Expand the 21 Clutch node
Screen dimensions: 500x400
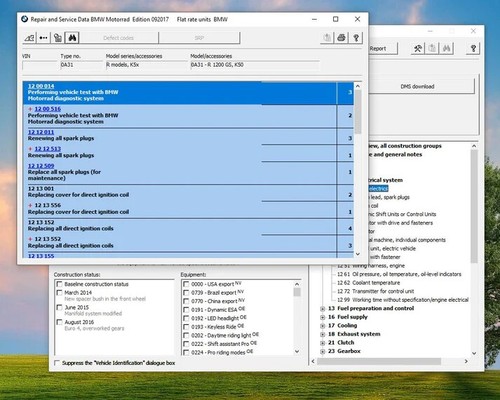[323, 343]
